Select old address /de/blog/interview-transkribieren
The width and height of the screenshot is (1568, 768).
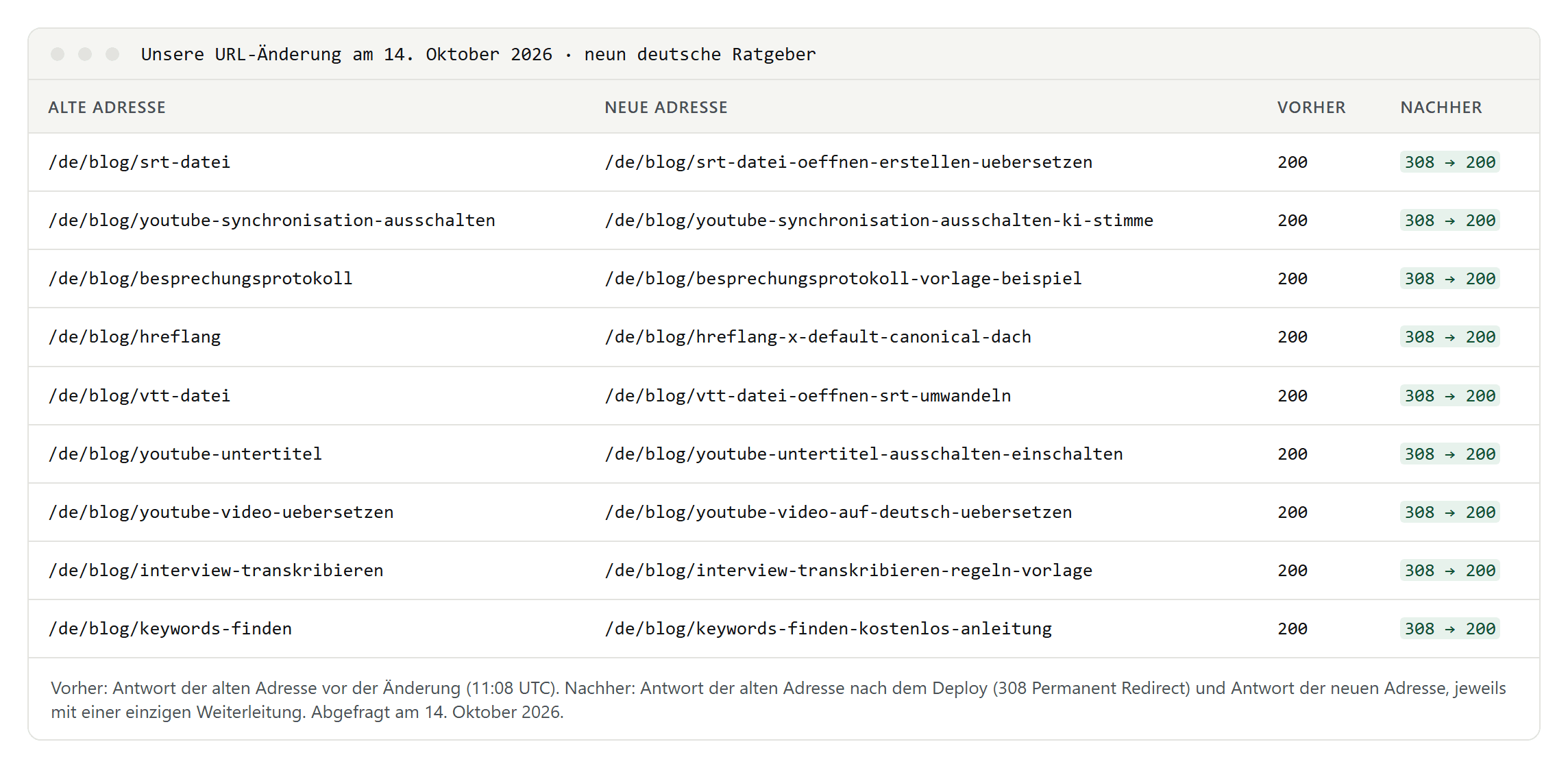coord(216,571)
